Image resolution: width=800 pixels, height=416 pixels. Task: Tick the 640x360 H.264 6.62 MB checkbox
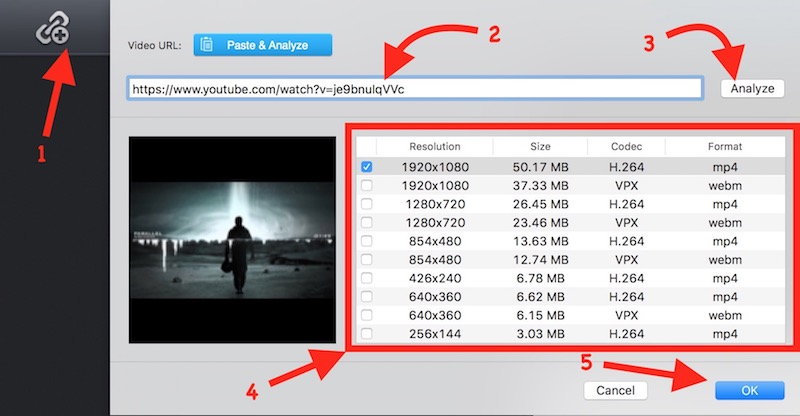point(367,296)
